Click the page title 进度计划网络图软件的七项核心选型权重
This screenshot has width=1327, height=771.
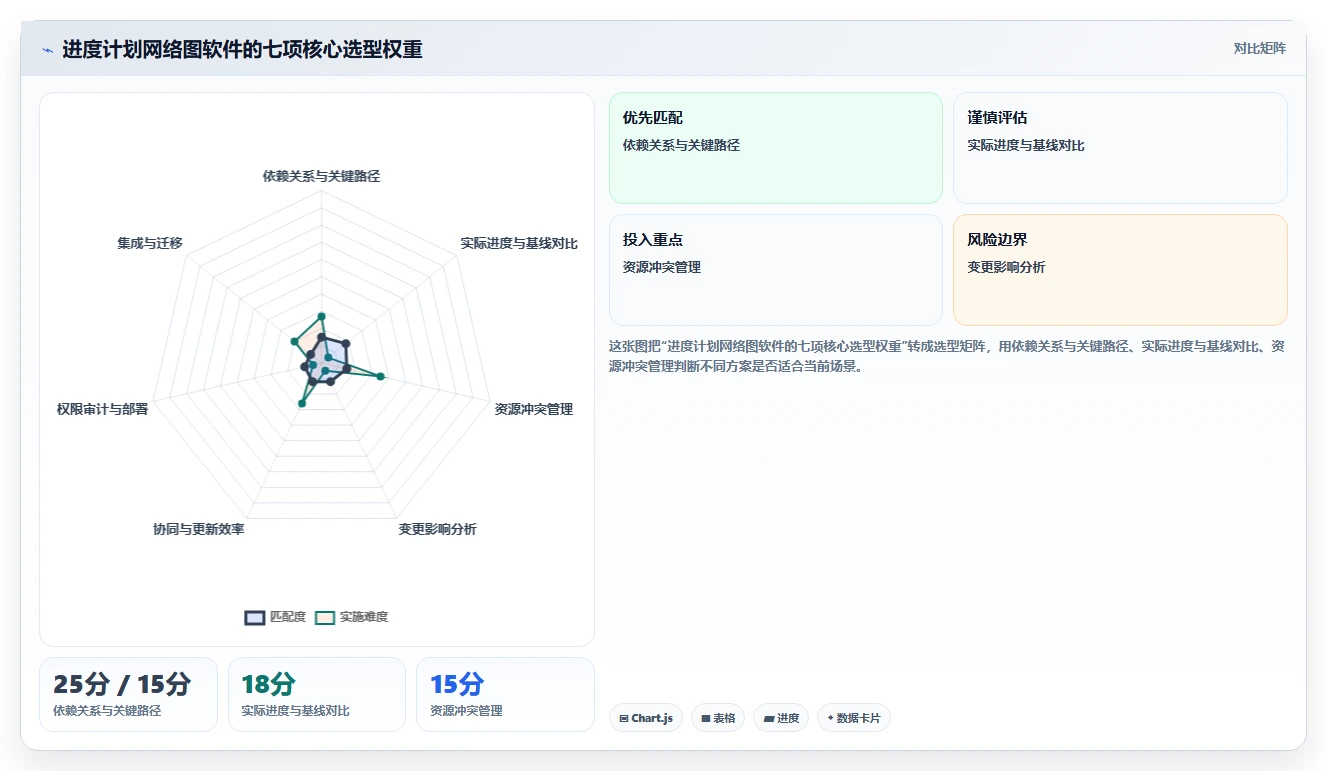click(x=242, y=49)
